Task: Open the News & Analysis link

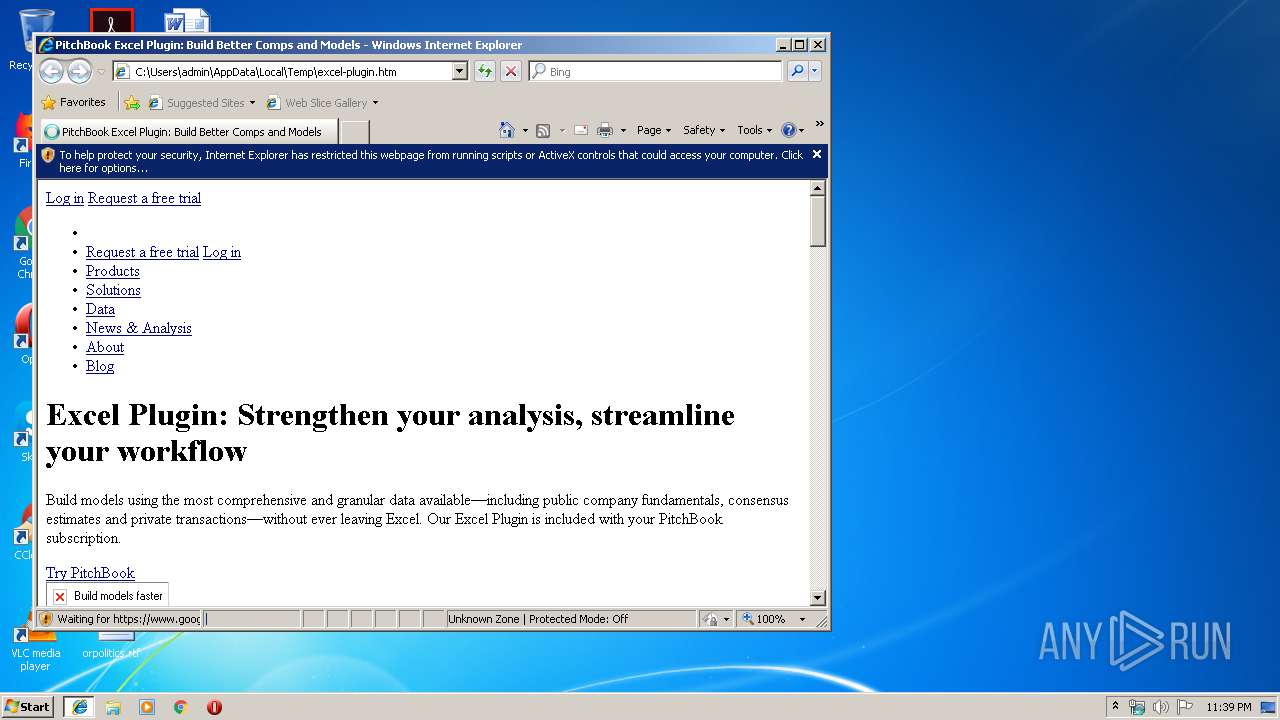Action: coord(139,328)
